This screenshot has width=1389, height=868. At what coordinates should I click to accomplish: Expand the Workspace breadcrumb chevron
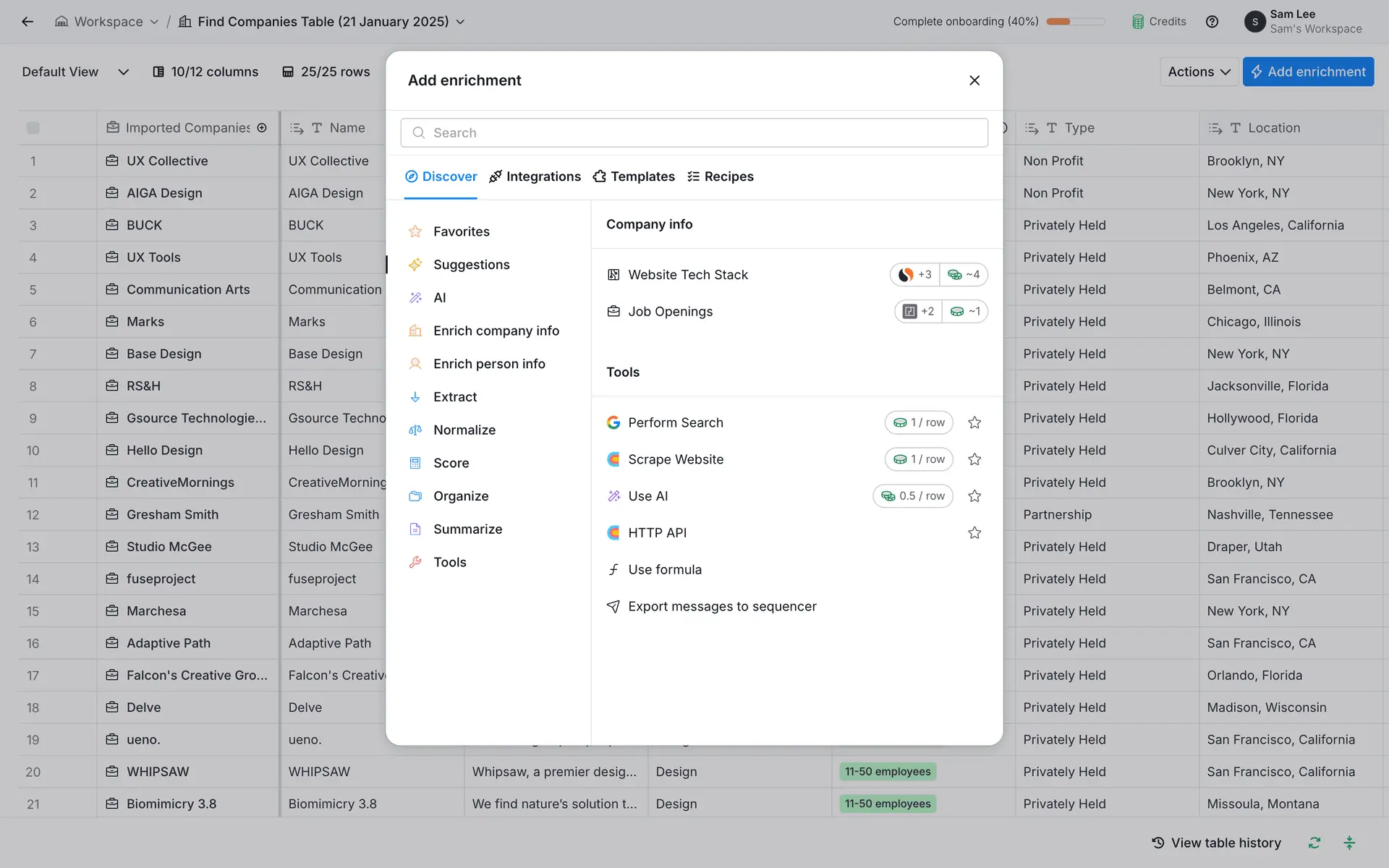click(x=154, y=22)
